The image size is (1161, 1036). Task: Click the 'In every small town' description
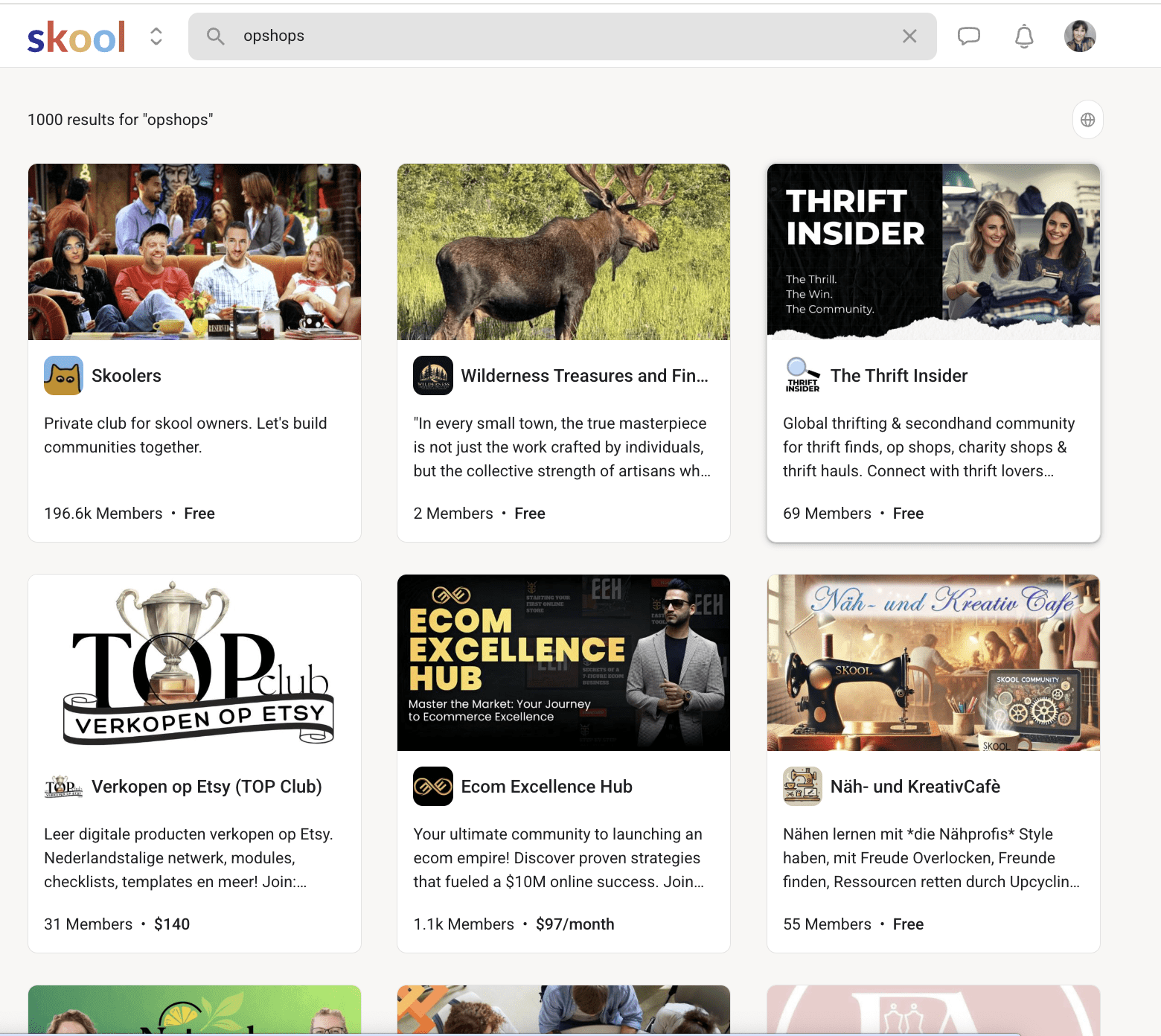(562, 447)
